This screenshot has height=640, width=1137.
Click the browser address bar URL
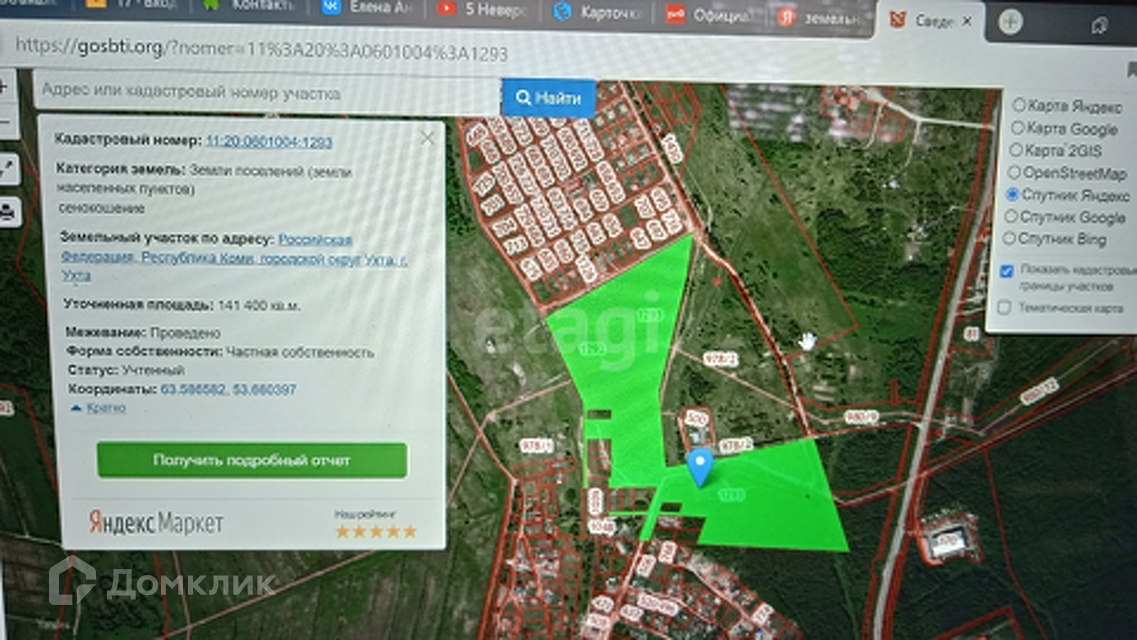pos(261,49)
